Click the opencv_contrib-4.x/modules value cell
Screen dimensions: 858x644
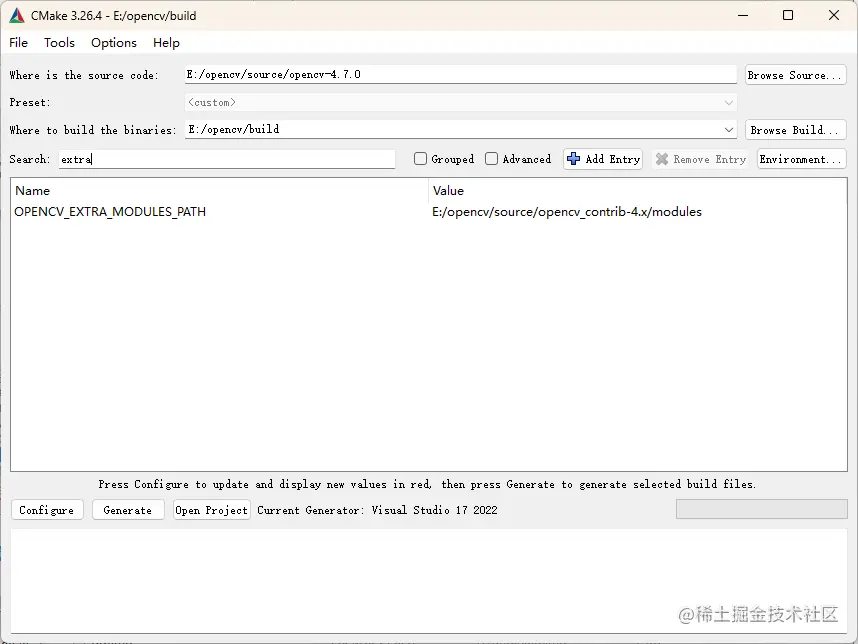coord(567,212)
